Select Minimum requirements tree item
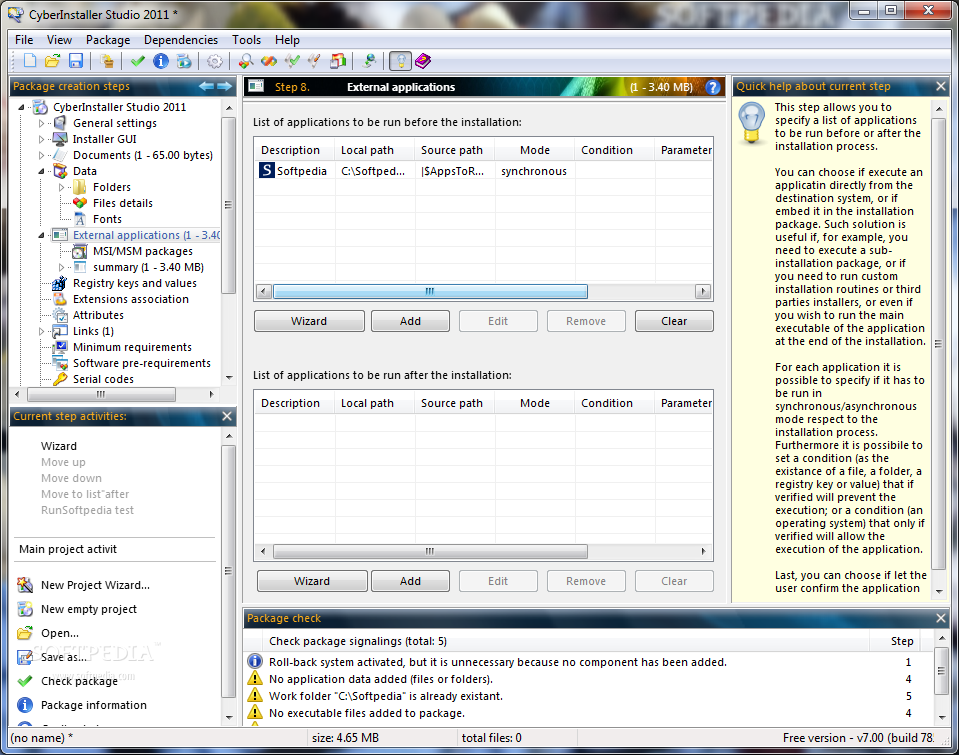Screen dimensions: 959x755 point(132,347)
